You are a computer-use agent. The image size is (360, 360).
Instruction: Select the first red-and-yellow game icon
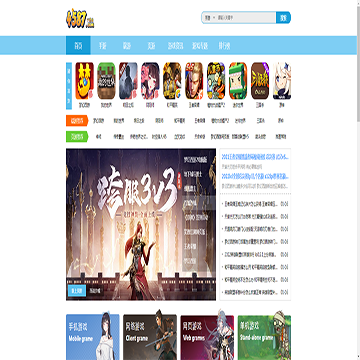point(84,81)
